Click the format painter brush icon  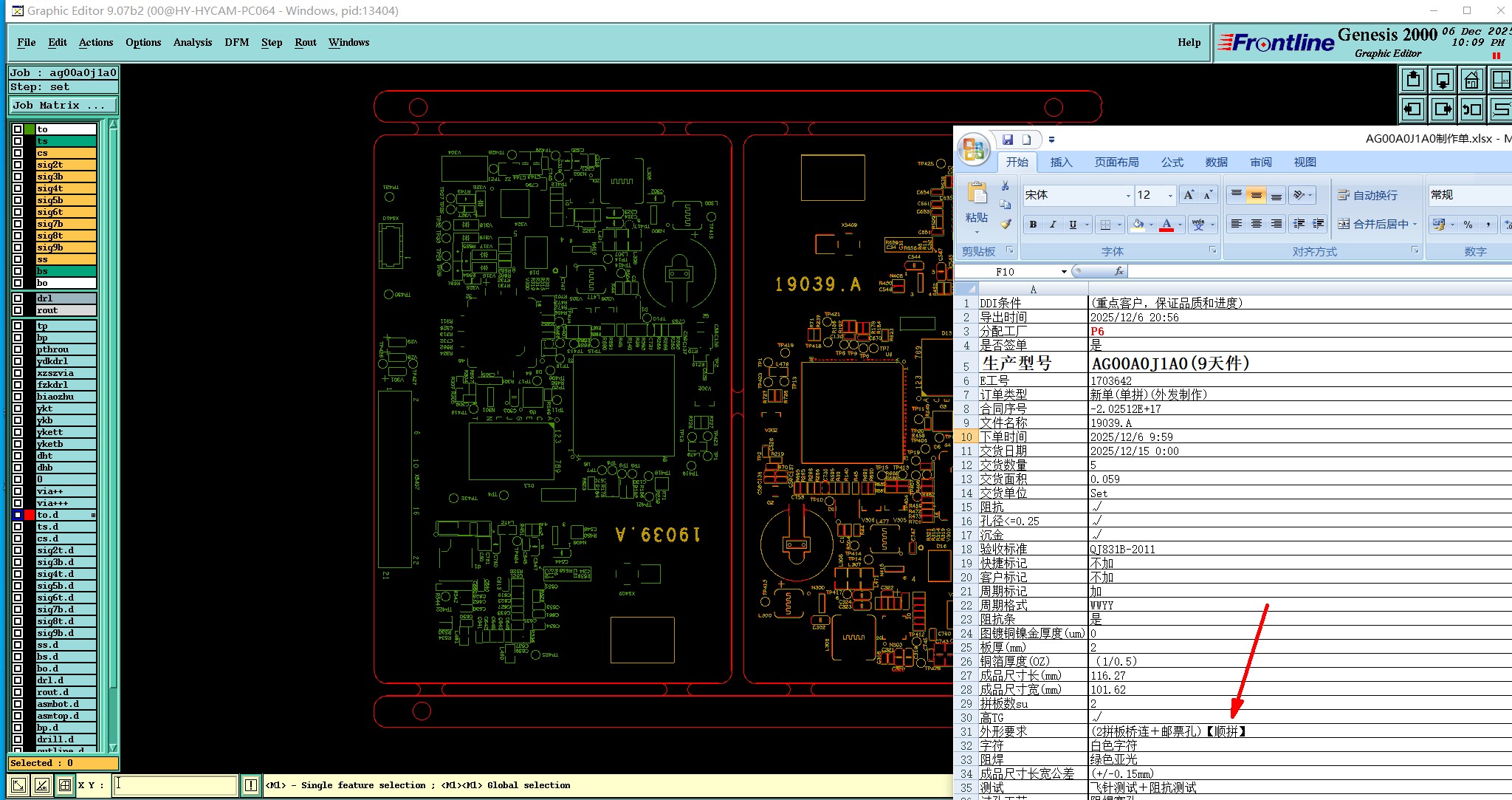[1006, 224]
